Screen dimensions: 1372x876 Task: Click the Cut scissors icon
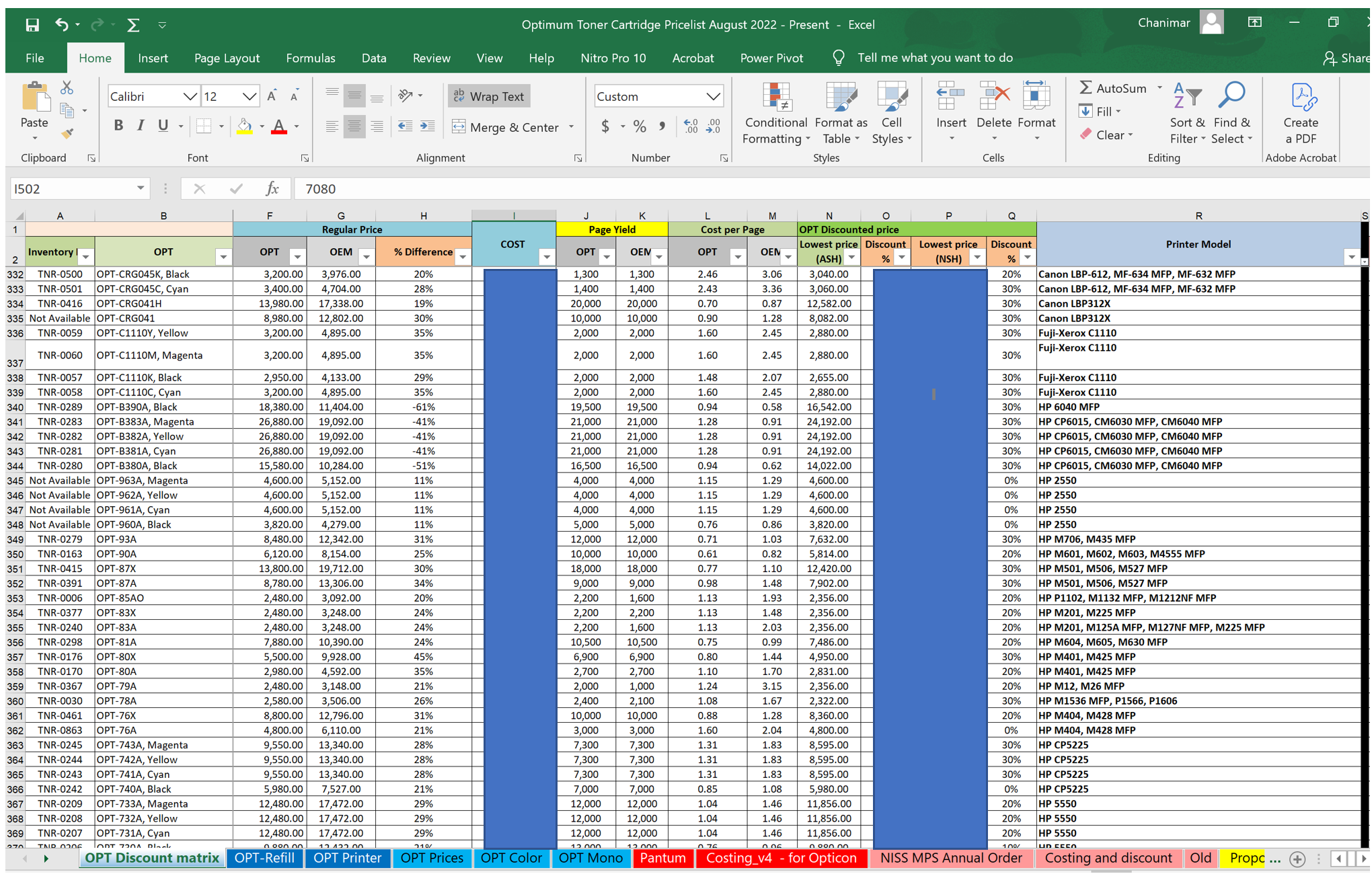click(x=67, y=88)
